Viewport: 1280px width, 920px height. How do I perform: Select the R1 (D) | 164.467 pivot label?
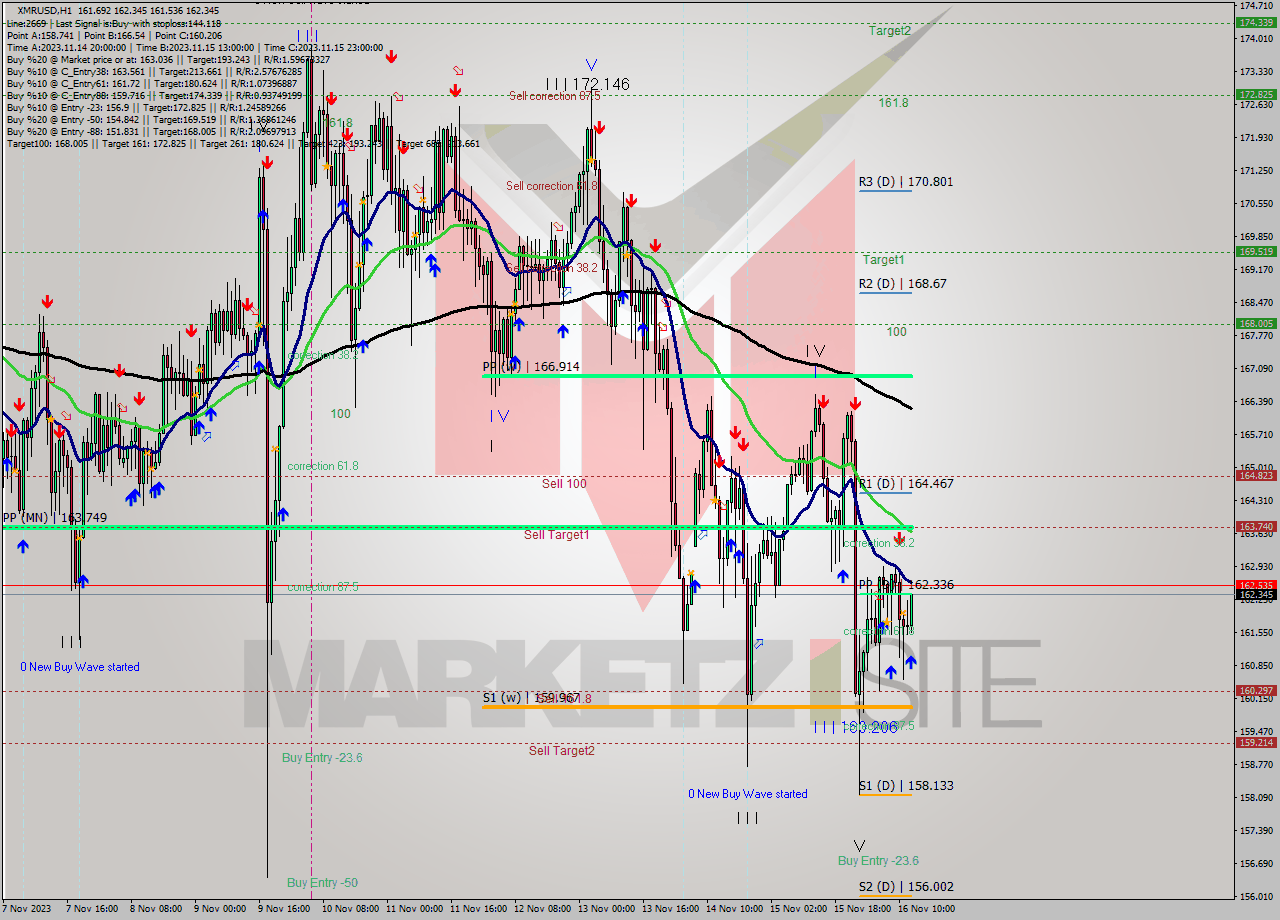coord(905,484)
